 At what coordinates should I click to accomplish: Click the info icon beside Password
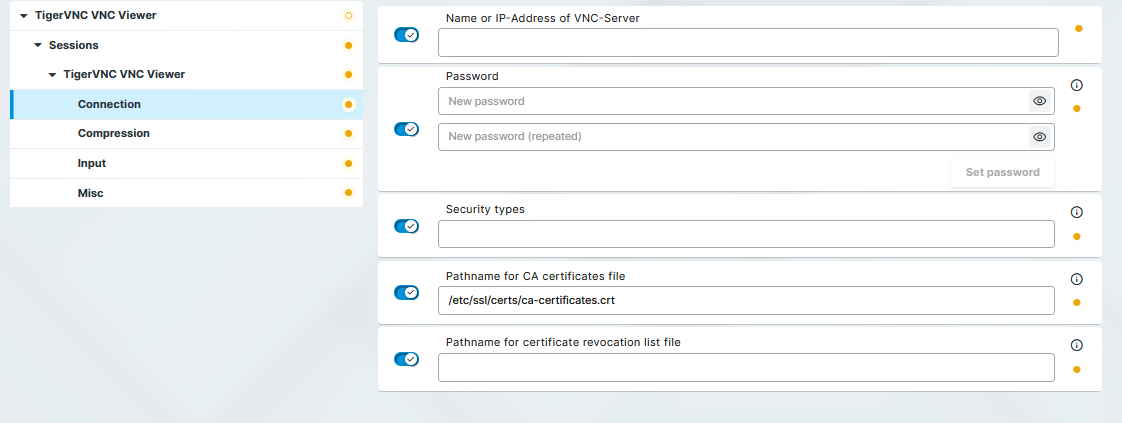point(1077,86)
